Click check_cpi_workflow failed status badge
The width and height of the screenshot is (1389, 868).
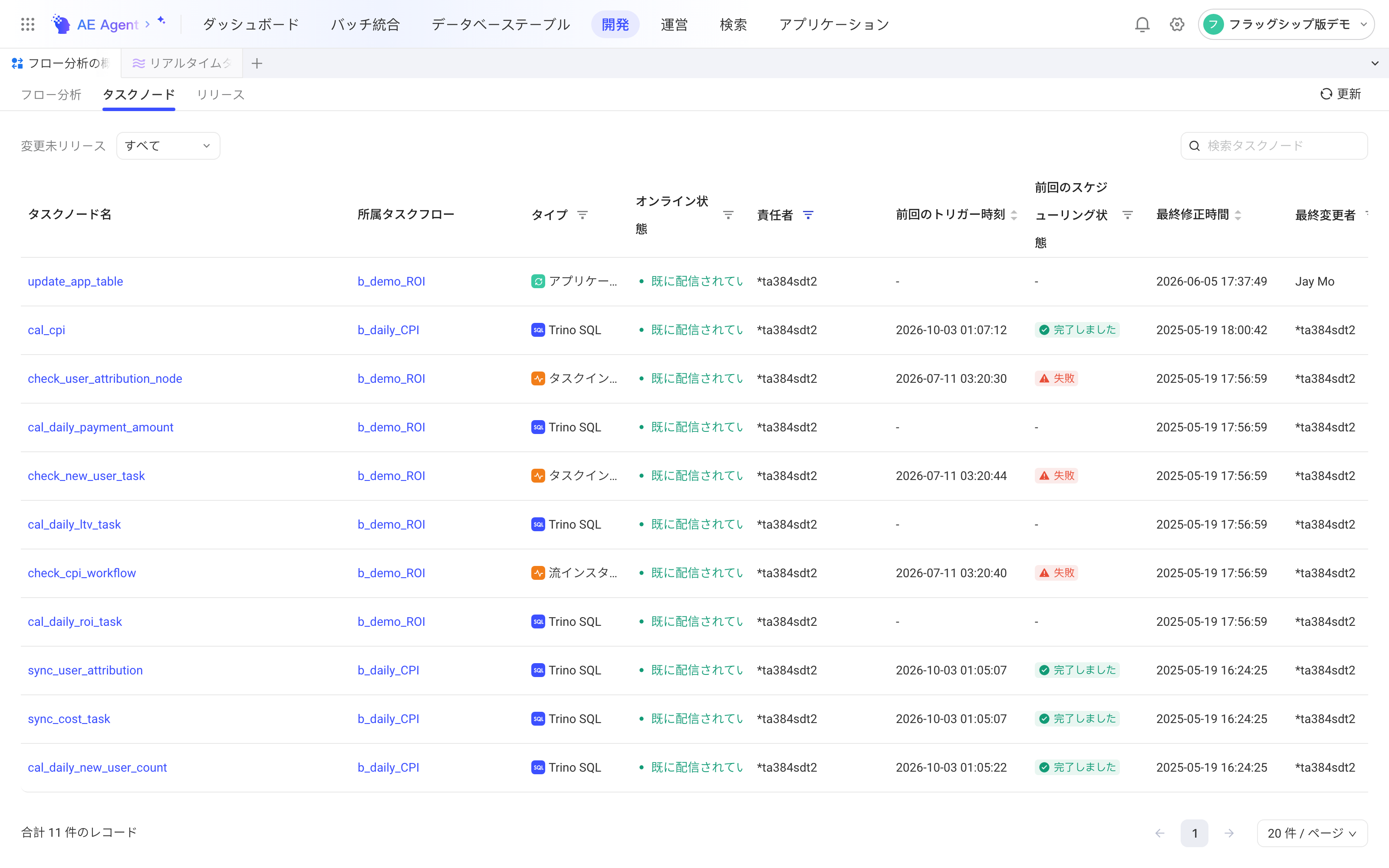pos(1056,573)
